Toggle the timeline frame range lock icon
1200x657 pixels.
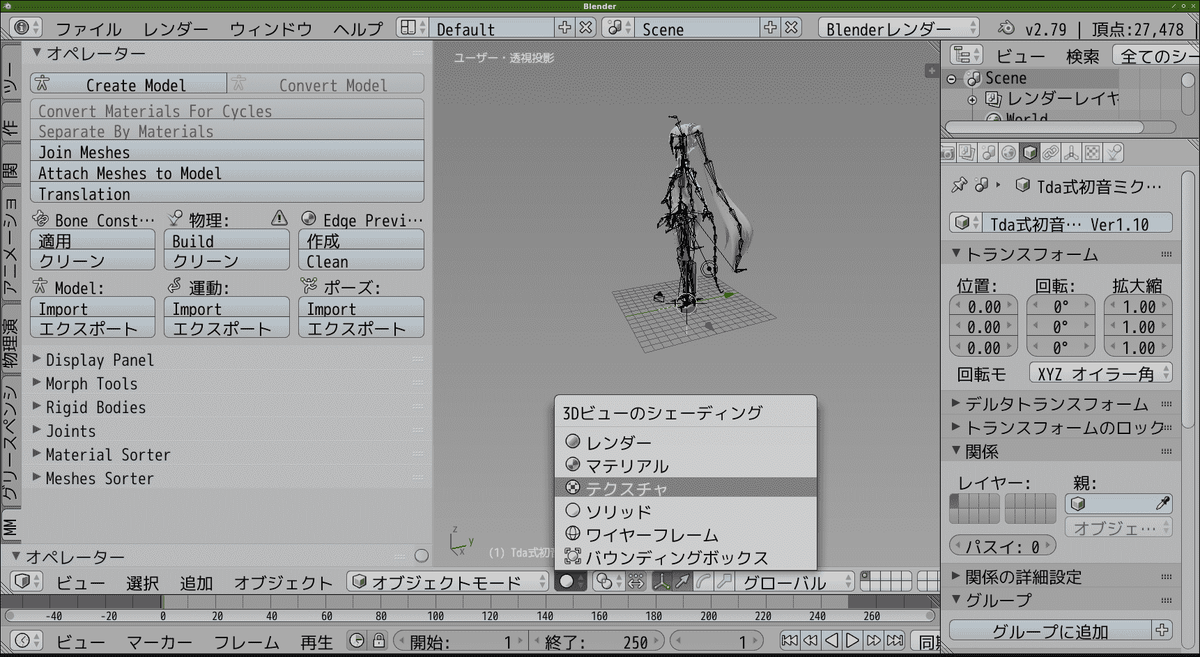pyautogui.click(x=379, y=641)
